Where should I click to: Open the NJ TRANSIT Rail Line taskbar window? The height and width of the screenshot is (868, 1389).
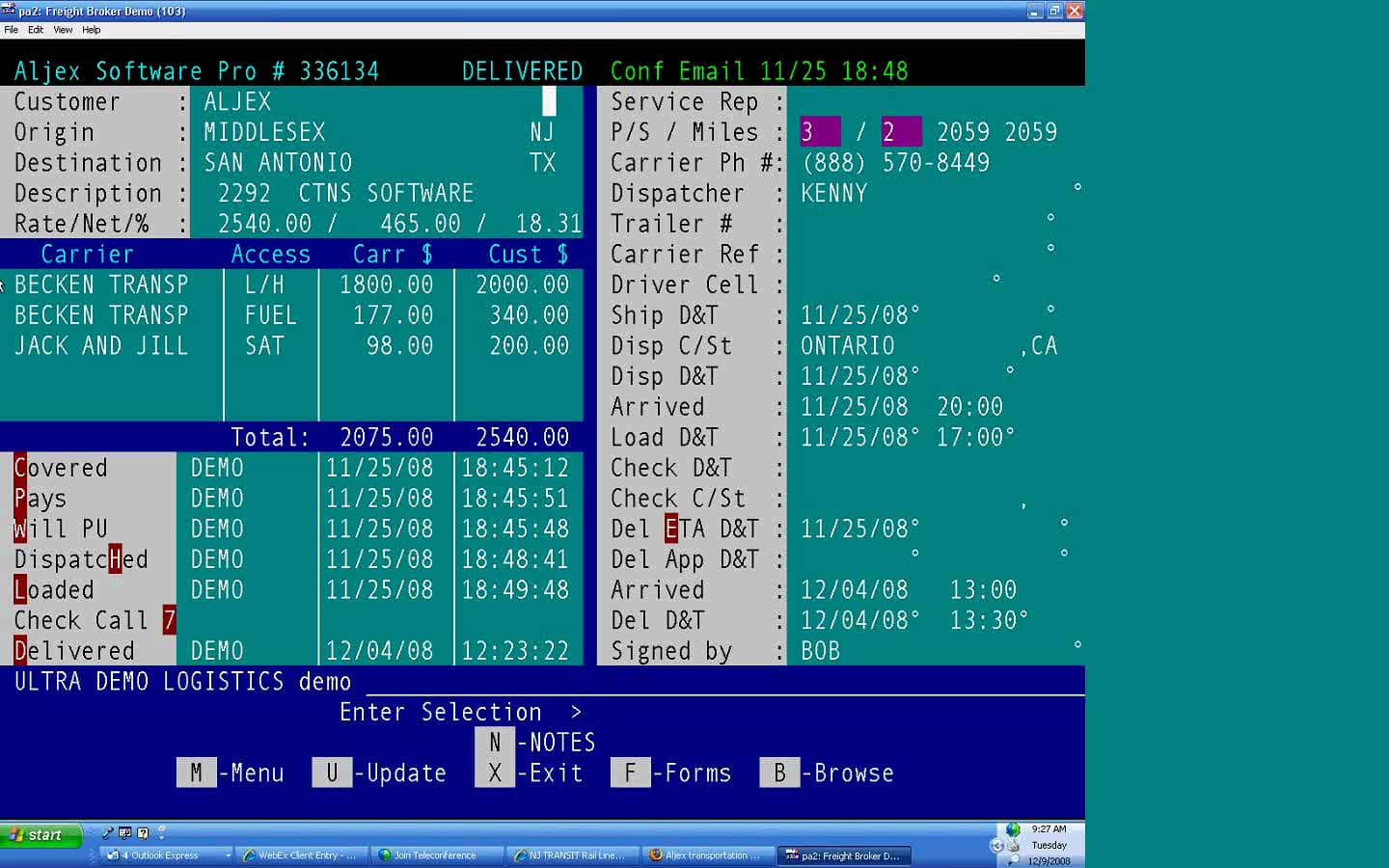coord(572,855)
